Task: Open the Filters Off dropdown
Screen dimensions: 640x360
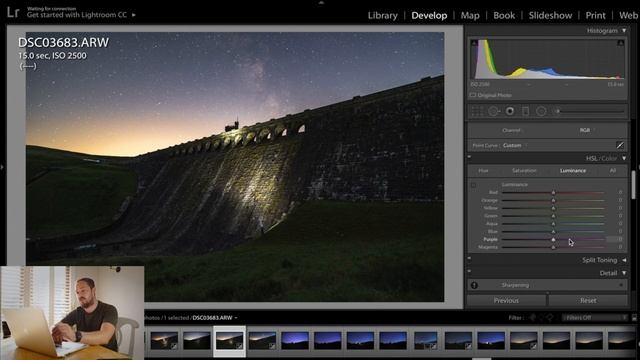Action: [595, 318]
